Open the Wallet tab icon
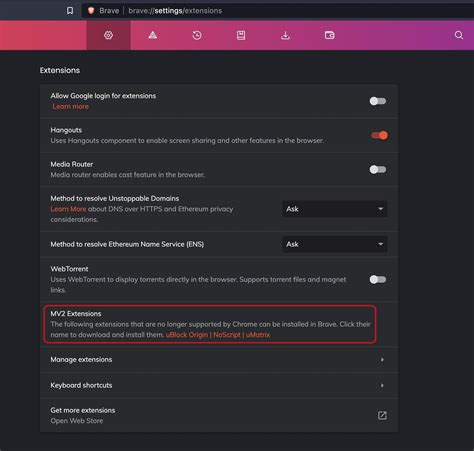 click(x=330, y=35)
